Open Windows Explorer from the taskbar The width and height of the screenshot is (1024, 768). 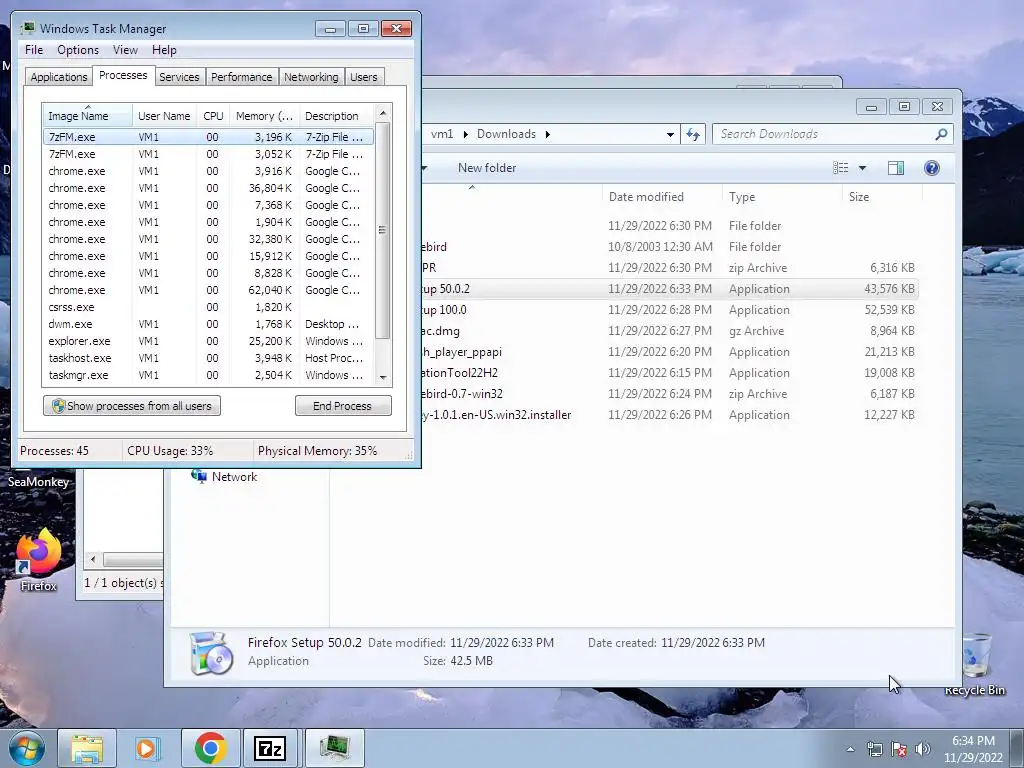pos(87,748)
